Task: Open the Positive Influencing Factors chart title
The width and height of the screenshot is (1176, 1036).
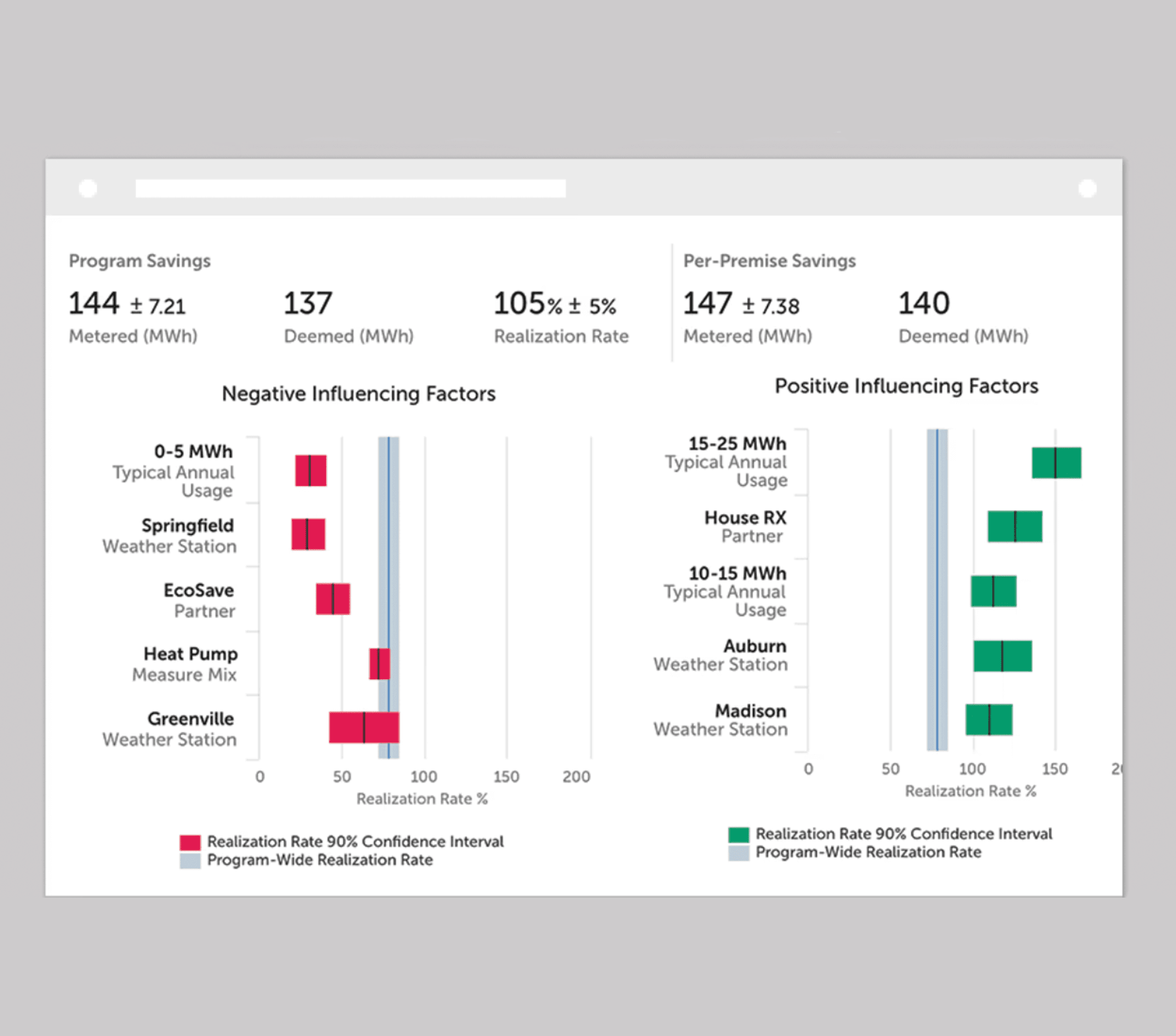Action: pos(906,386)
